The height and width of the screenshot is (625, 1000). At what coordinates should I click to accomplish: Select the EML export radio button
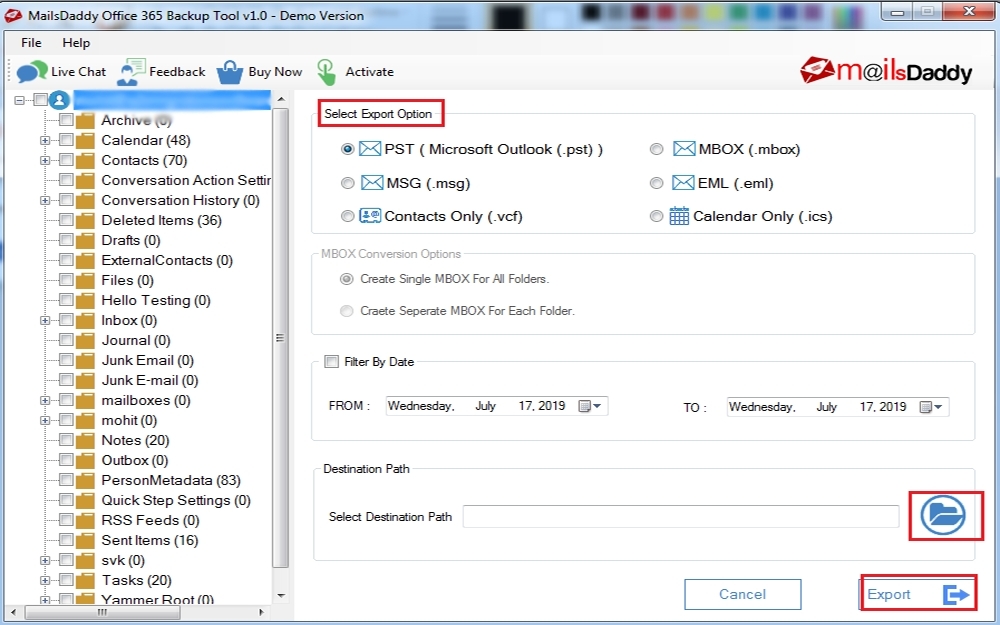[656, 183]
